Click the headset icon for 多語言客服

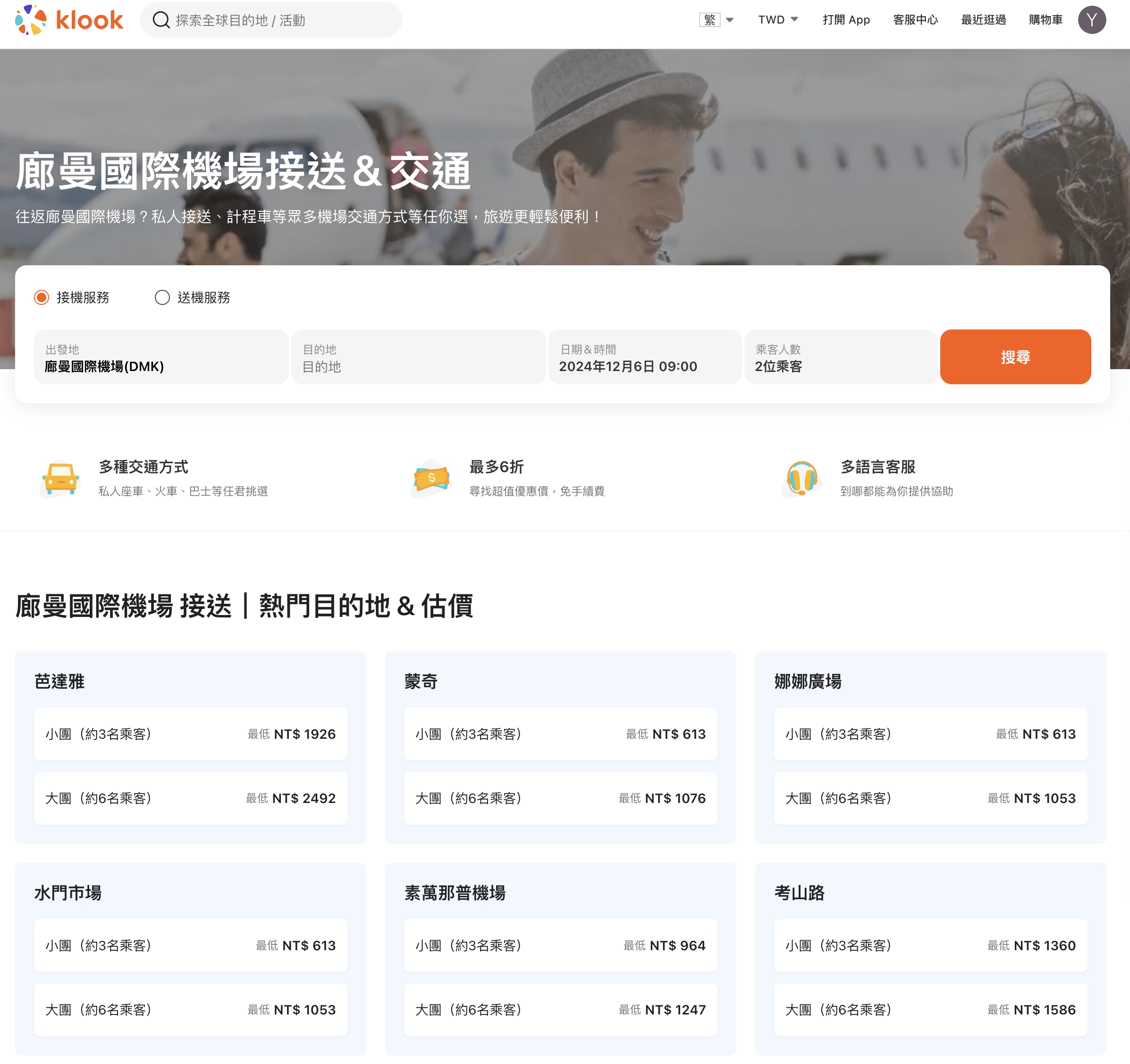point(802,478)
